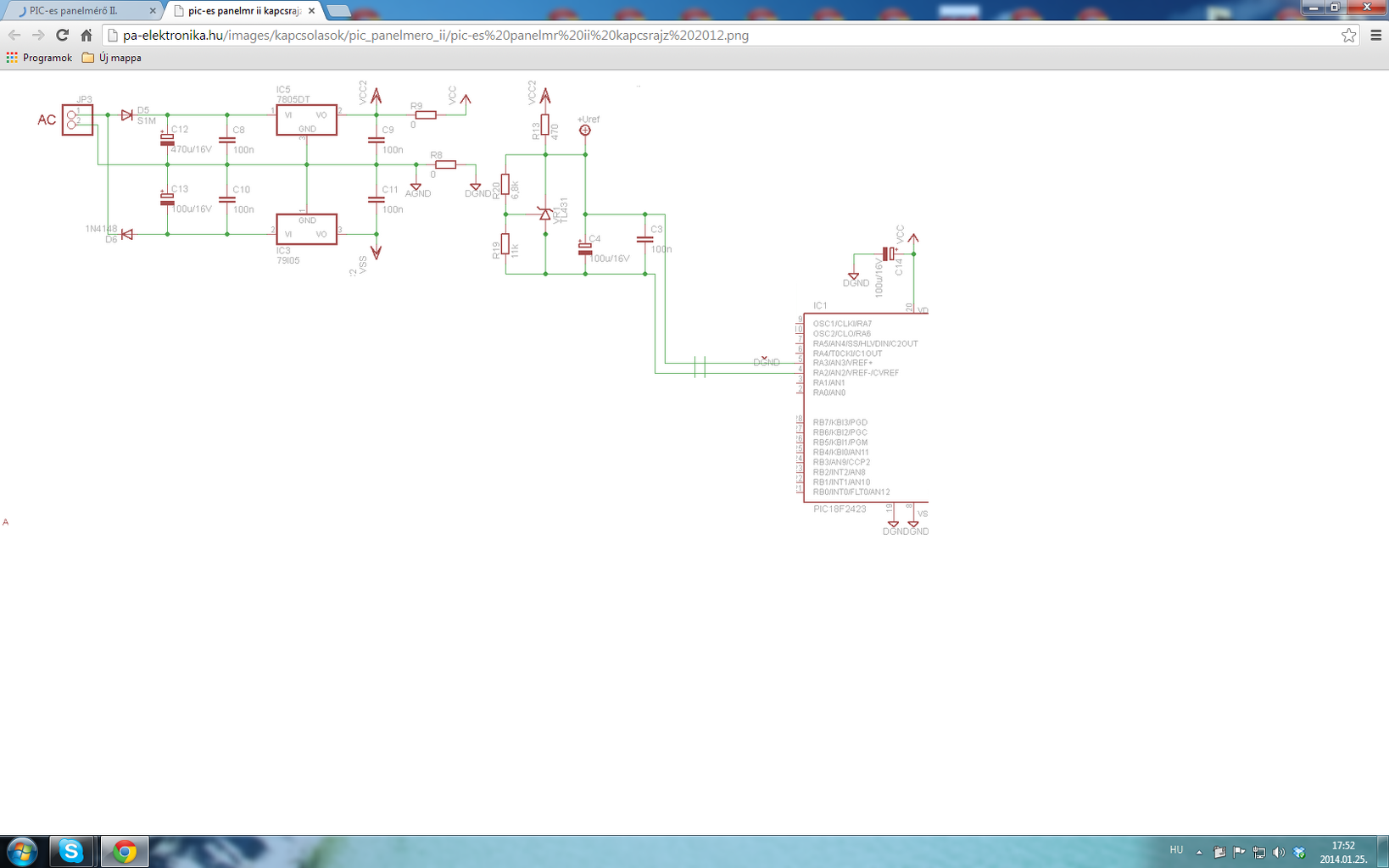The image size is (1389, 868).
Task: Click the RA5/AN4/SS/HLVDIN/C2OUT pin label
Action: pyautogui.click(x=865, y=343)
